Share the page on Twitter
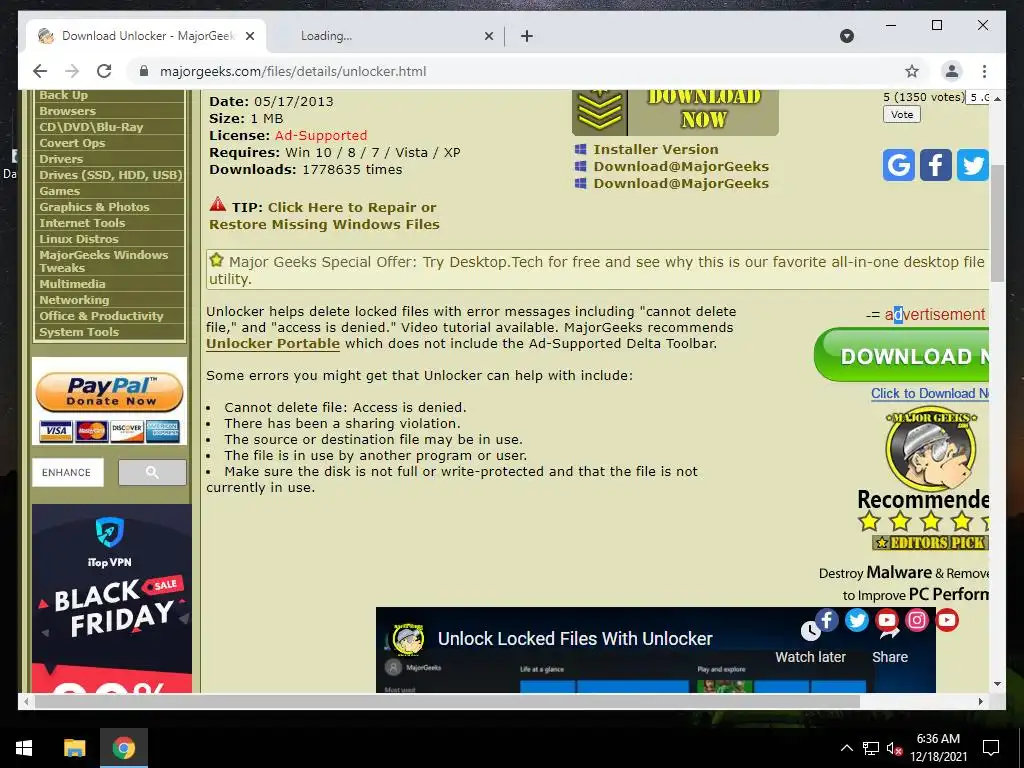Screen dimensions: 1024x768 tap(972, 165)
